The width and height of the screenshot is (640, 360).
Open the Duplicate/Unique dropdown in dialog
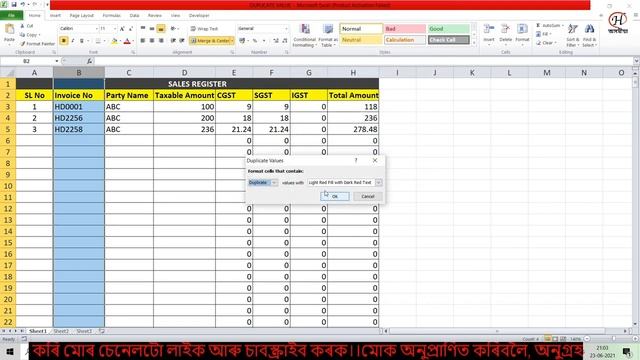[x=274, y=182]
